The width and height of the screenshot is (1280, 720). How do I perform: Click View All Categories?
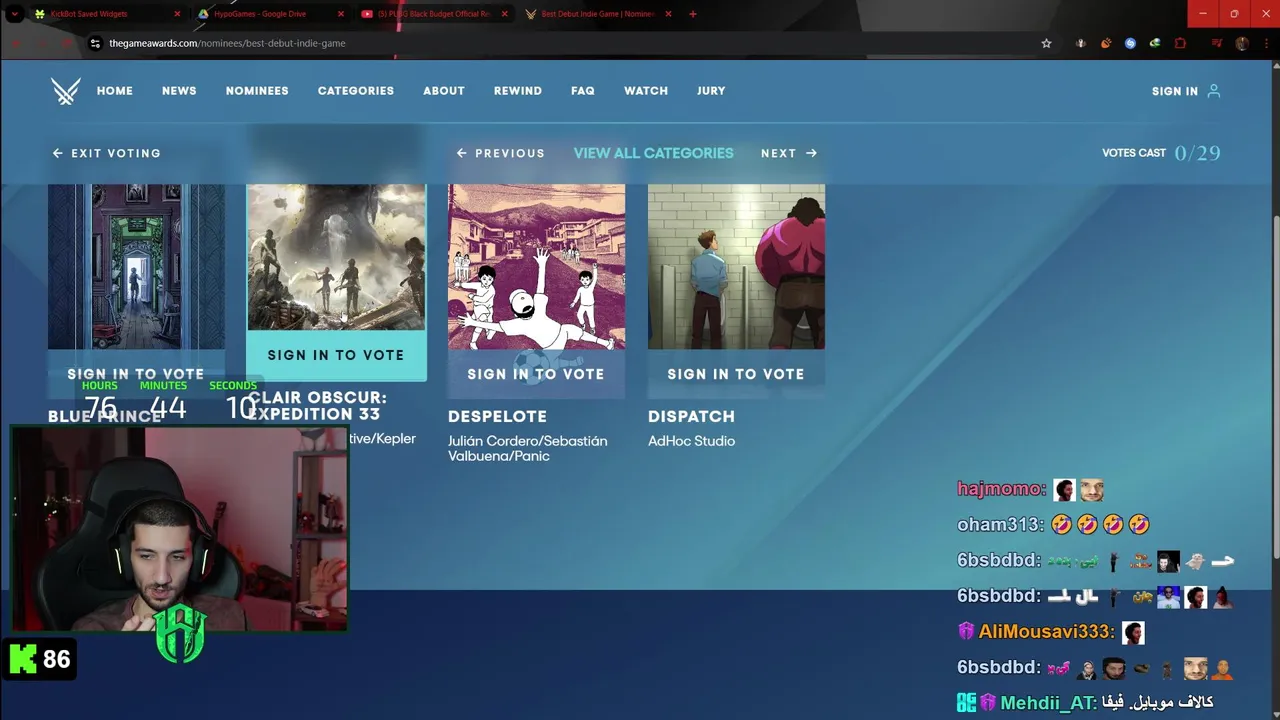654,153
